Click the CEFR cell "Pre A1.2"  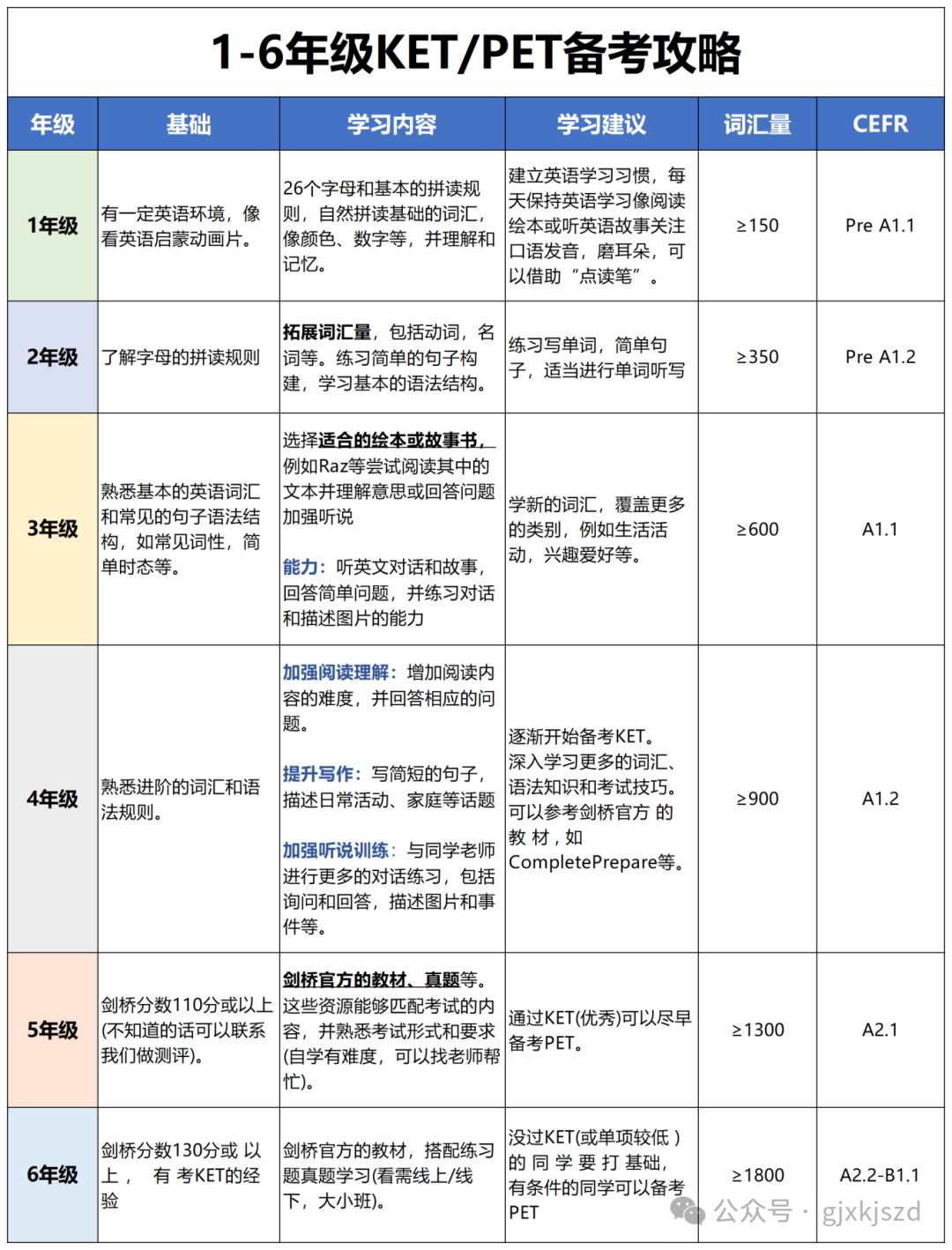coord(881,357)
